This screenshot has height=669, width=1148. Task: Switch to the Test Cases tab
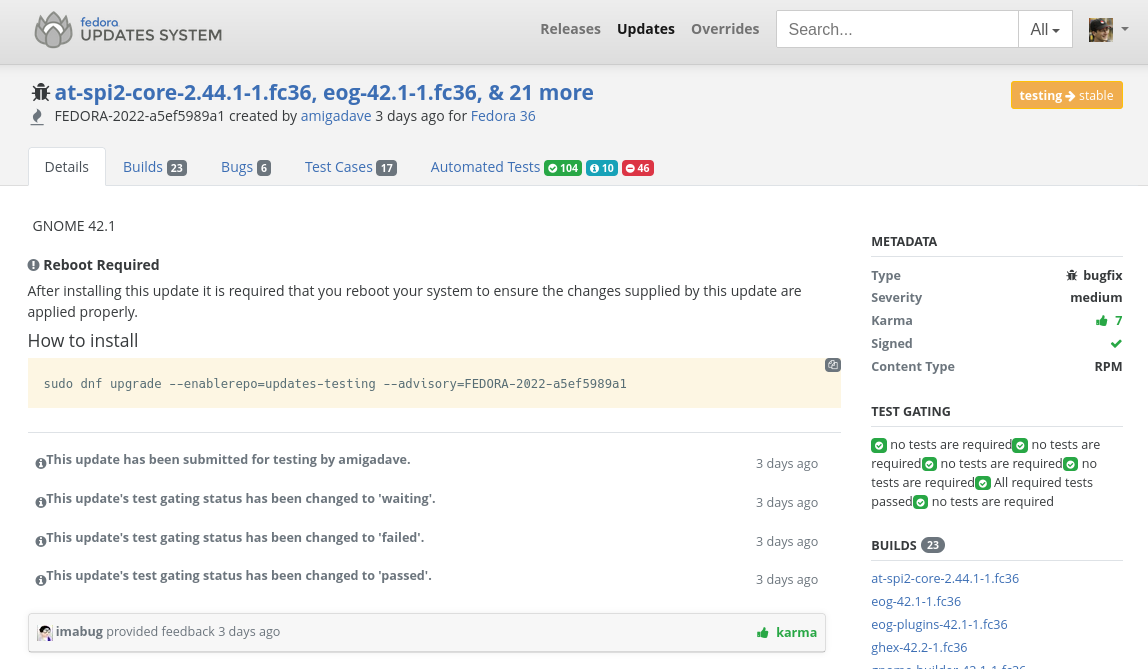click(337, 166)
